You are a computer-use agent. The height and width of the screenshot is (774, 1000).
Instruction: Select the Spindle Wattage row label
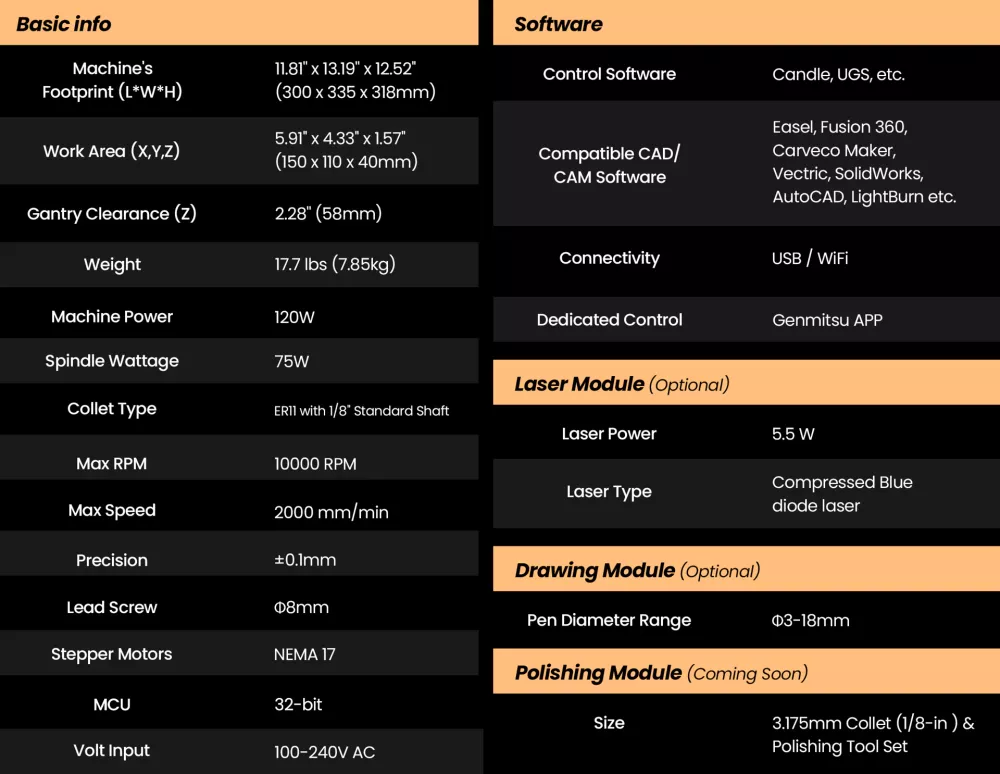pos(112,361)
